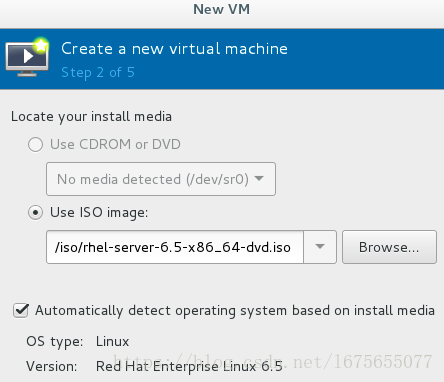The width and height of the screenshot is (444, 382).
Task: Select the Use ISO image radio button
Action: [x=35, y=213]
